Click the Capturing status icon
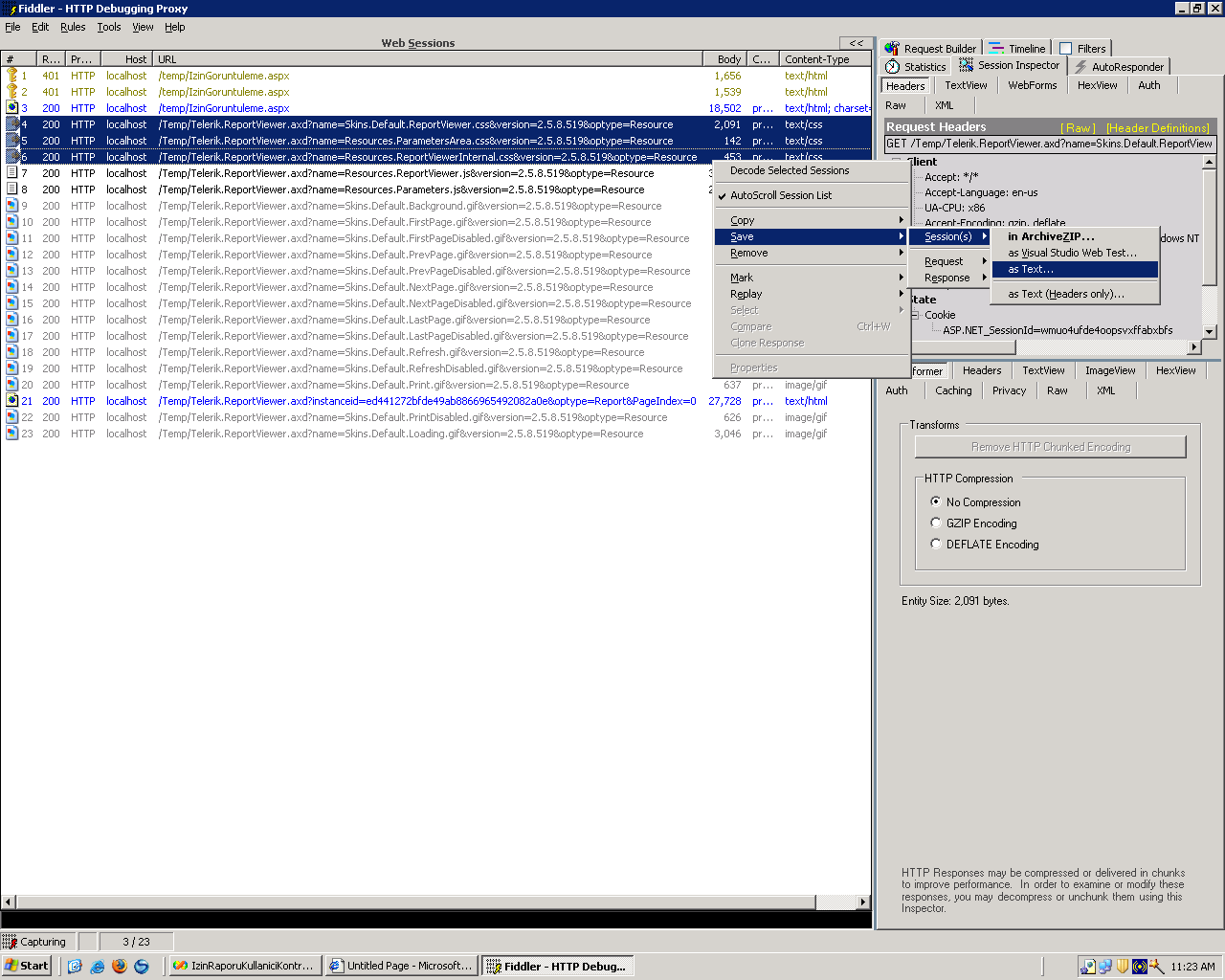This screenshot has height=980, width=1225. pyautogui.click(x=11, y=942)
